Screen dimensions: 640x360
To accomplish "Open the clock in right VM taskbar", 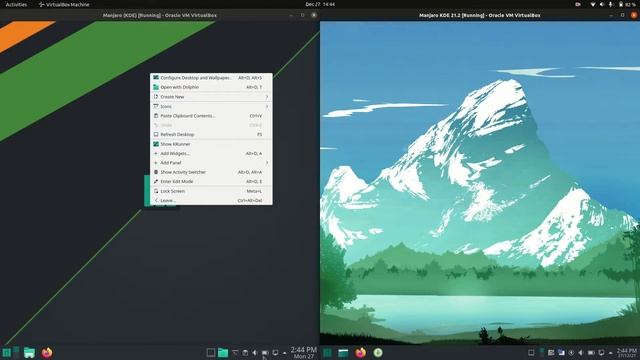I will pos(627,353).
